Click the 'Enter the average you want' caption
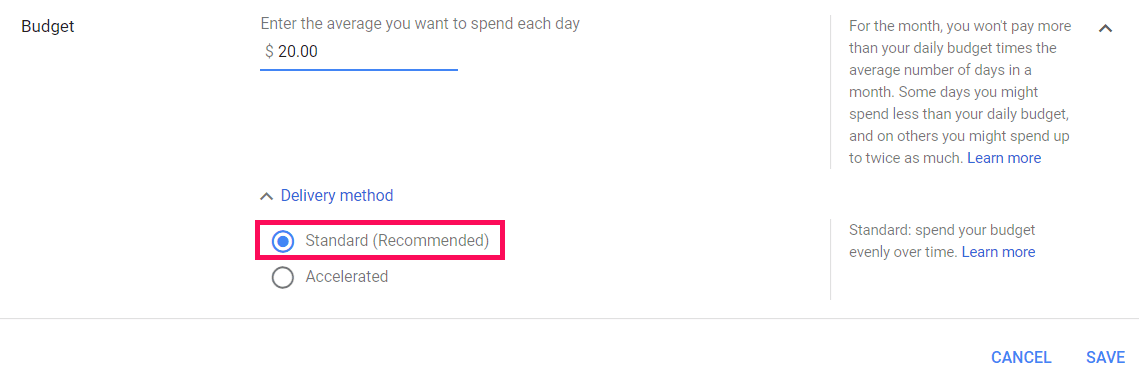Viewport: 1139px width, 389px height. pyautogui.click(x=420, y=23)
